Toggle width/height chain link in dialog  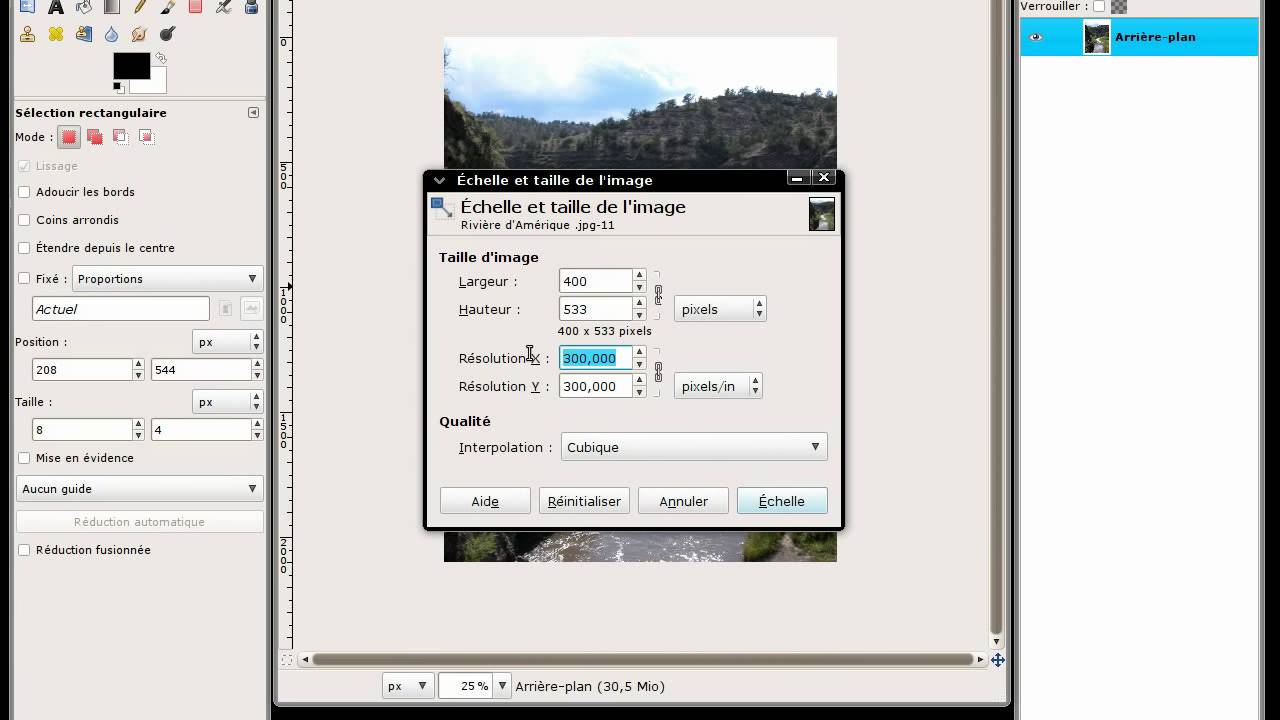pyautogui.click(x=658, y=295)
